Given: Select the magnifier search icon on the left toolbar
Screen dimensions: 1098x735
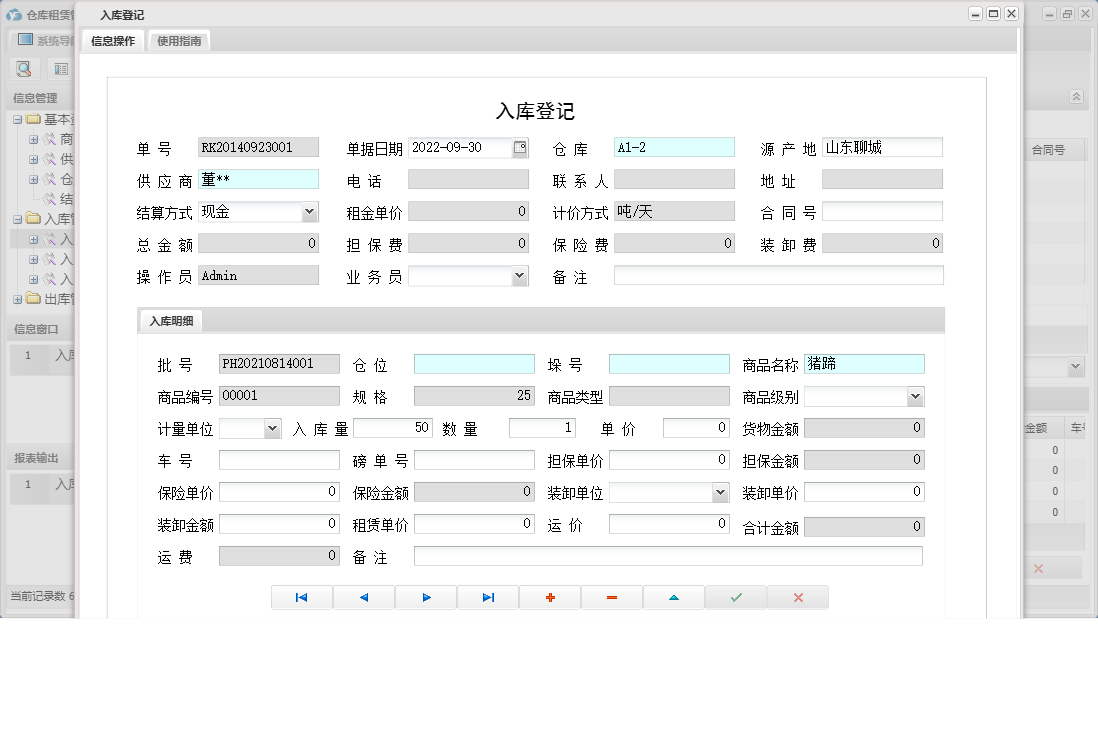Looking at the screenshot, I should [24, 69].
